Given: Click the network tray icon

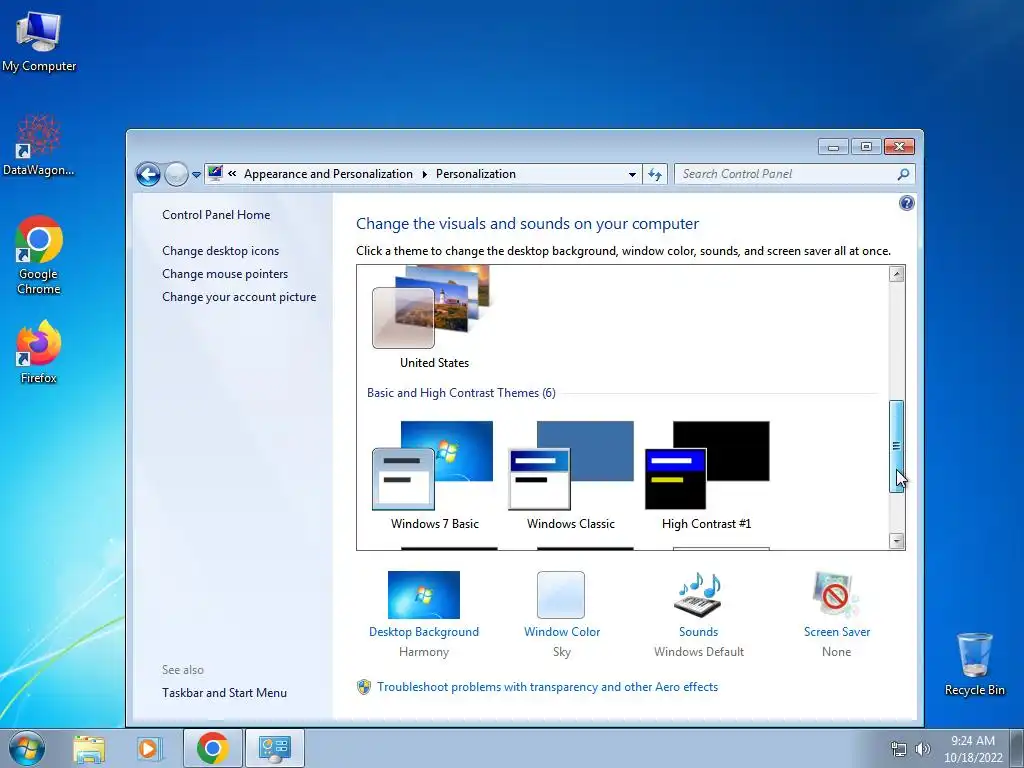Looking at the screenshot, I should [x=899, y=749].
